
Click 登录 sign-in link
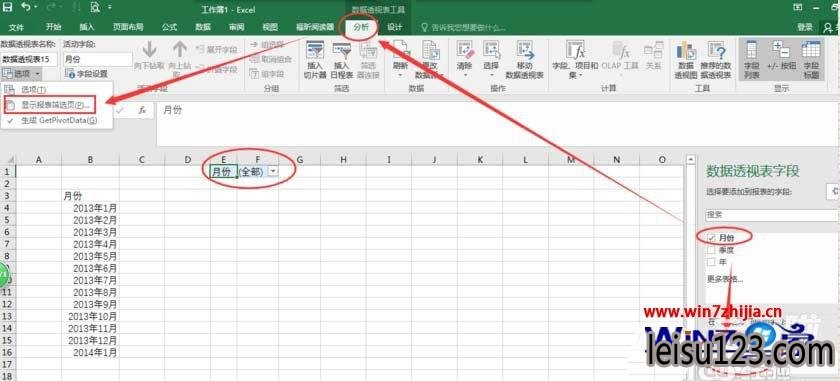pos(805,27)
